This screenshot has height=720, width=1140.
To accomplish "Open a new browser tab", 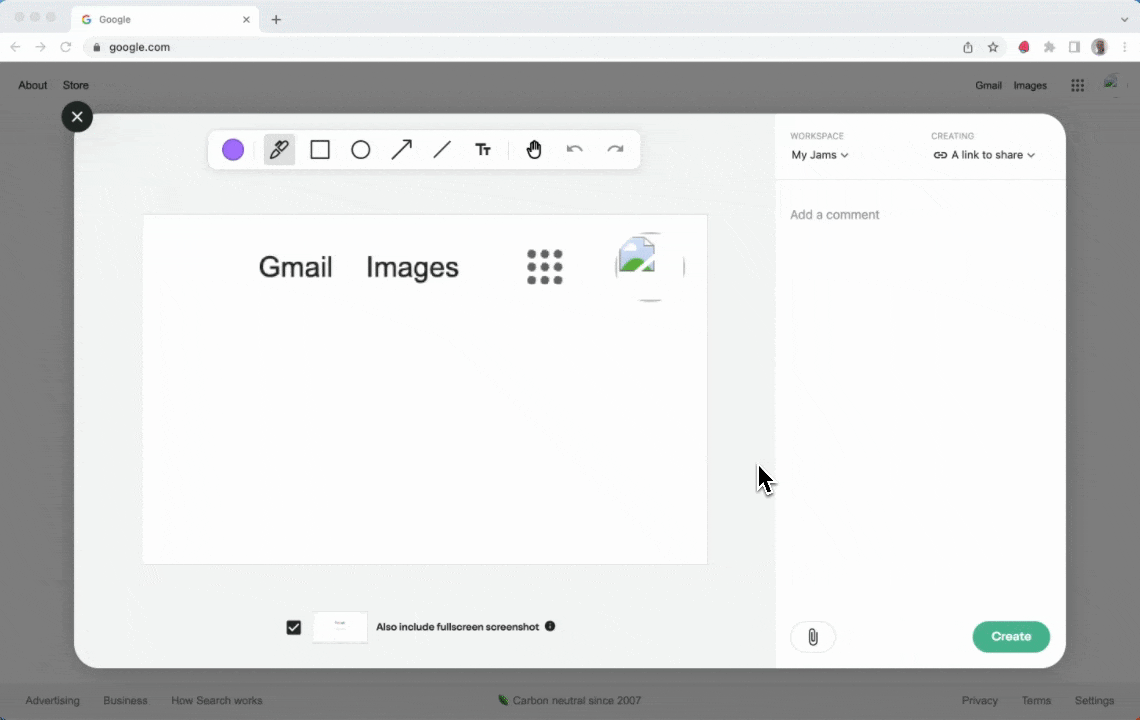I will pos(276,20).
